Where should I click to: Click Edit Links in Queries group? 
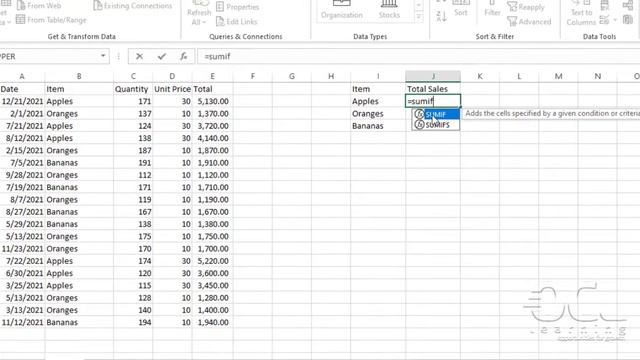pyautogui.click(x=236, y=22)
